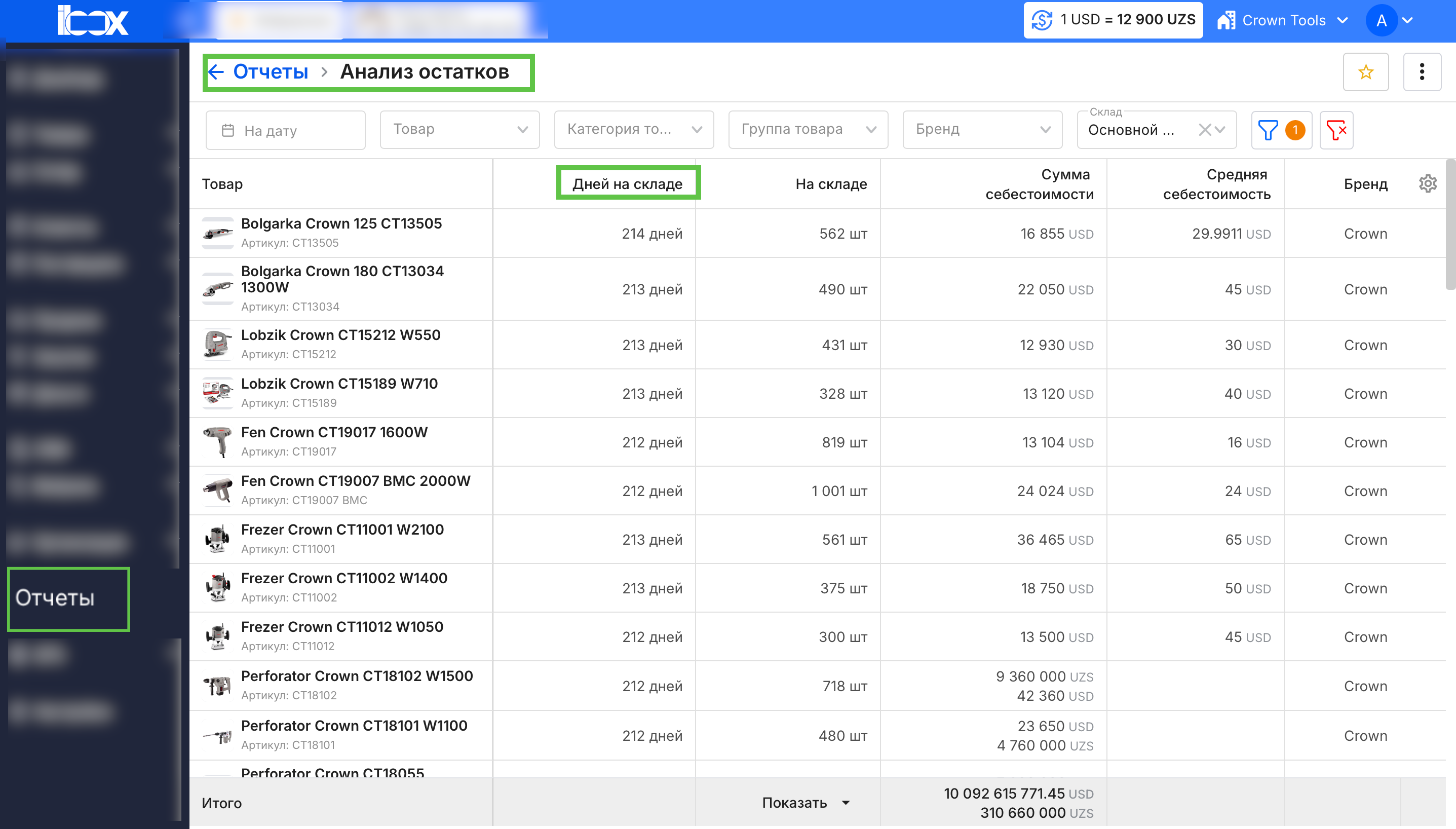Open the three-dot more options menu
The height and width of the screenshot is (829, 1456).
click(x=1421, y=72)
